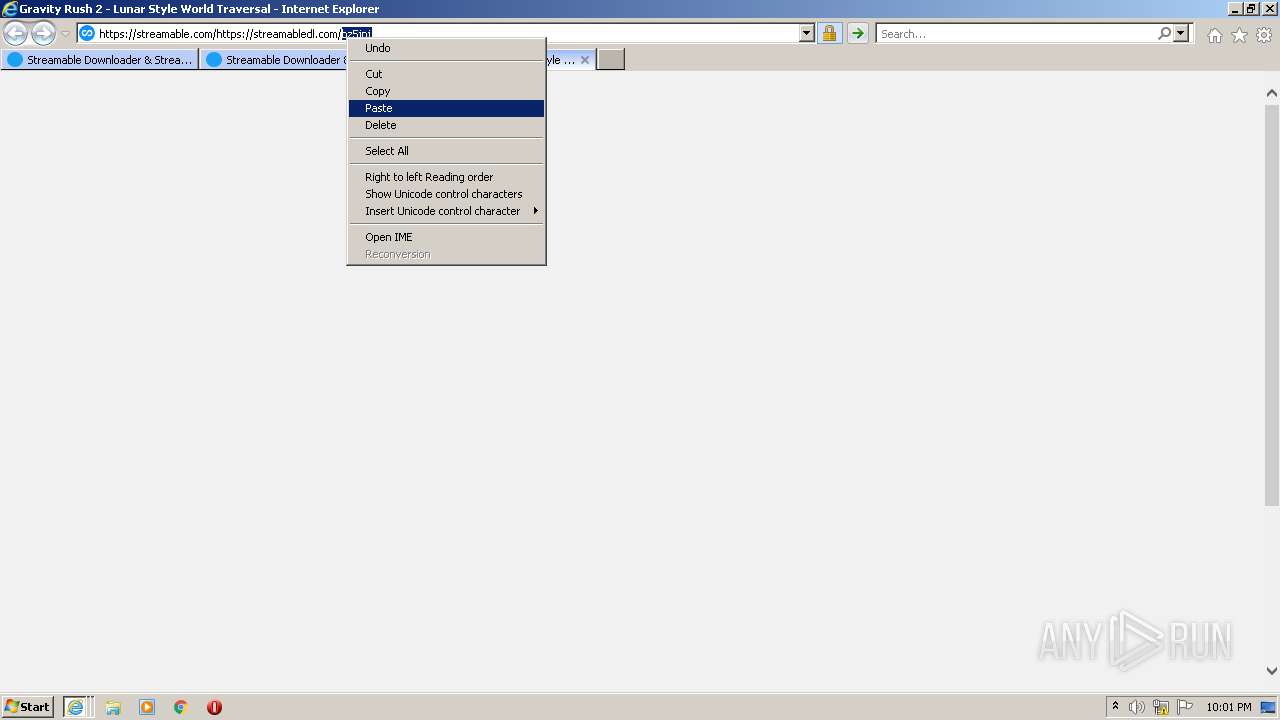Click inside the address bar URL text
Viewport: 1280px width, 720px height.
(x=235, y=34)
